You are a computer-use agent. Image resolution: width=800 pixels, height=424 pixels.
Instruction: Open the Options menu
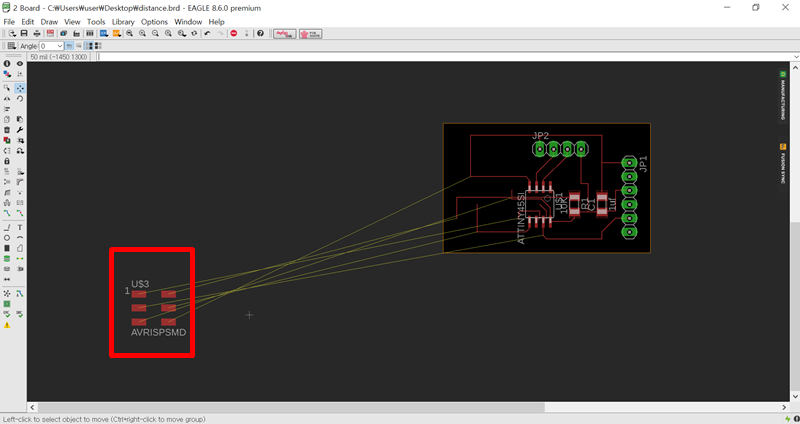pos(154,22)
